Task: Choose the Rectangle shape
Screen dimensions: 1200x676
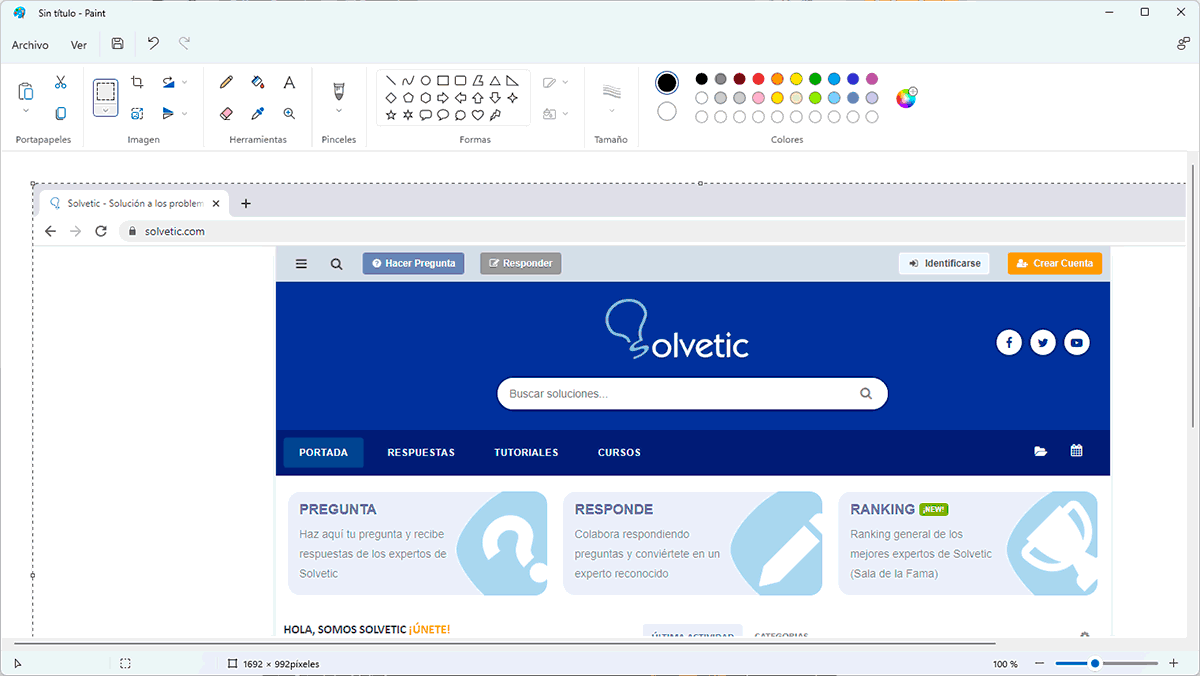Action: (x=443, y=80)
